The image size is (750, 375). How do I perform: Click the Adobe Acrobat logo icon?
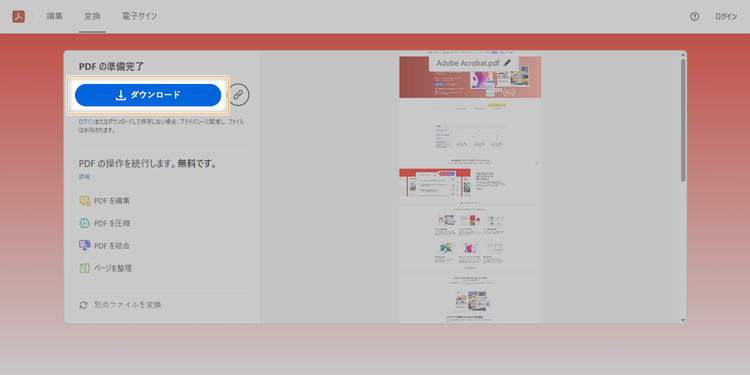19,16
